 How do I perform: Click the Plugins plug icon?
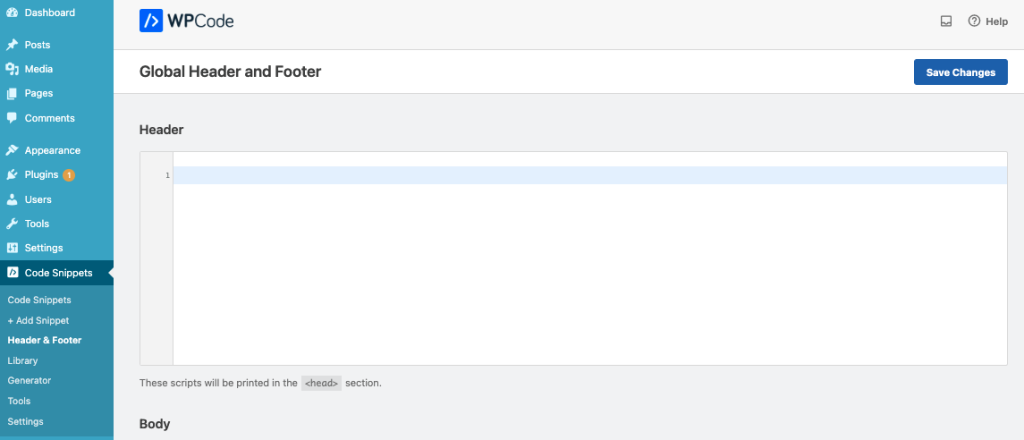click(x=12, y=175)
